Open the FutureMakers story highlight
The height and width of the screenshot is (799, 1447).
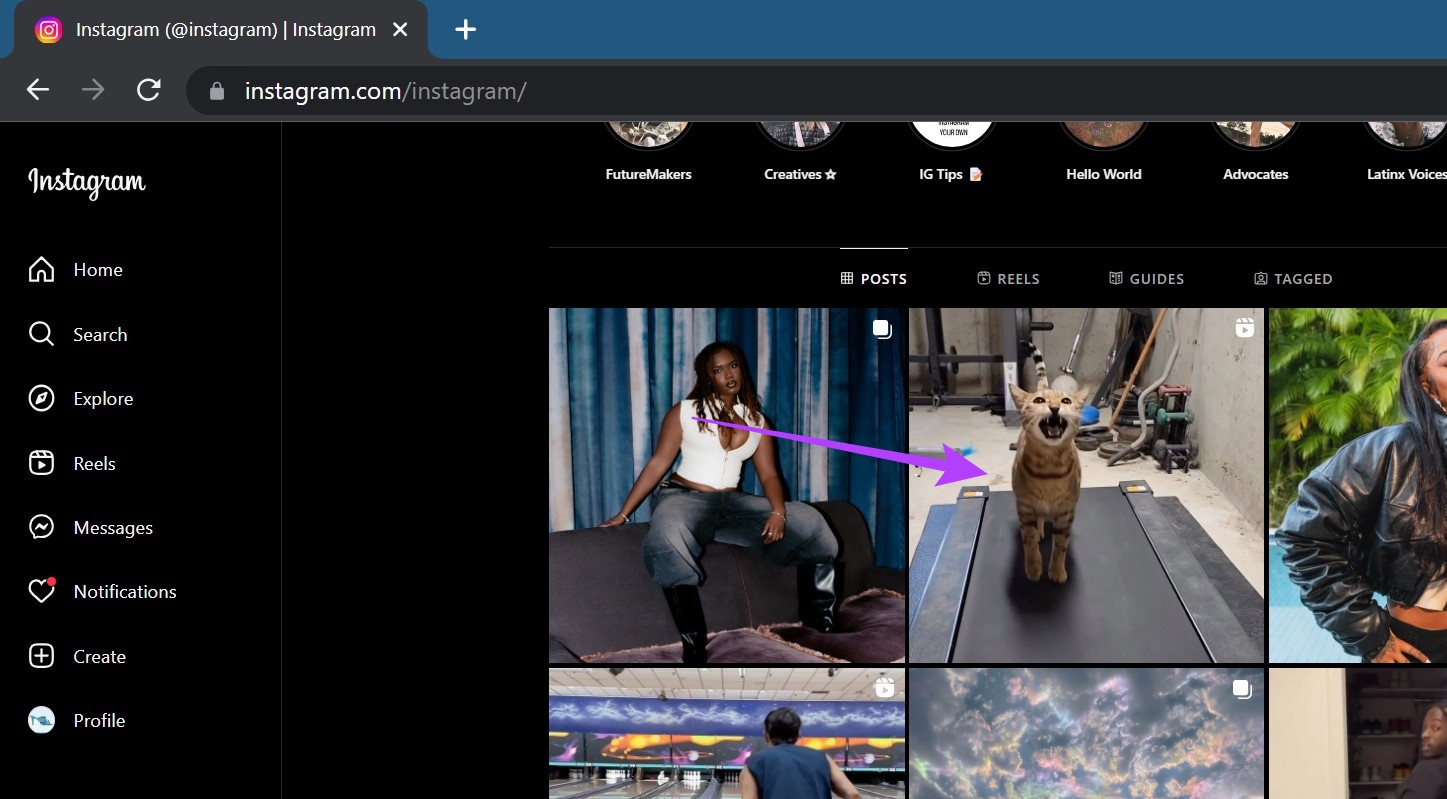(648, 150)
